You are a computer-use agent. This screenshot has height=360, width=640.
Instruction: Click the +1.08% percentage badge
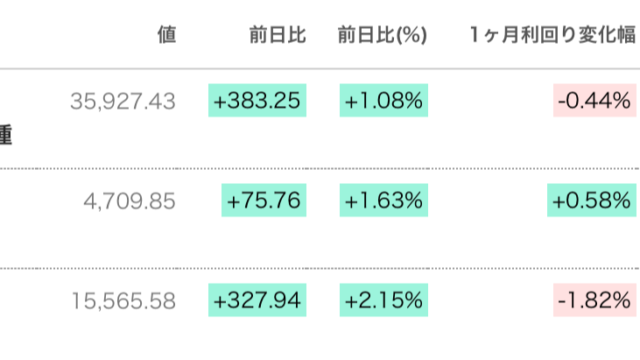click(384, 100)
